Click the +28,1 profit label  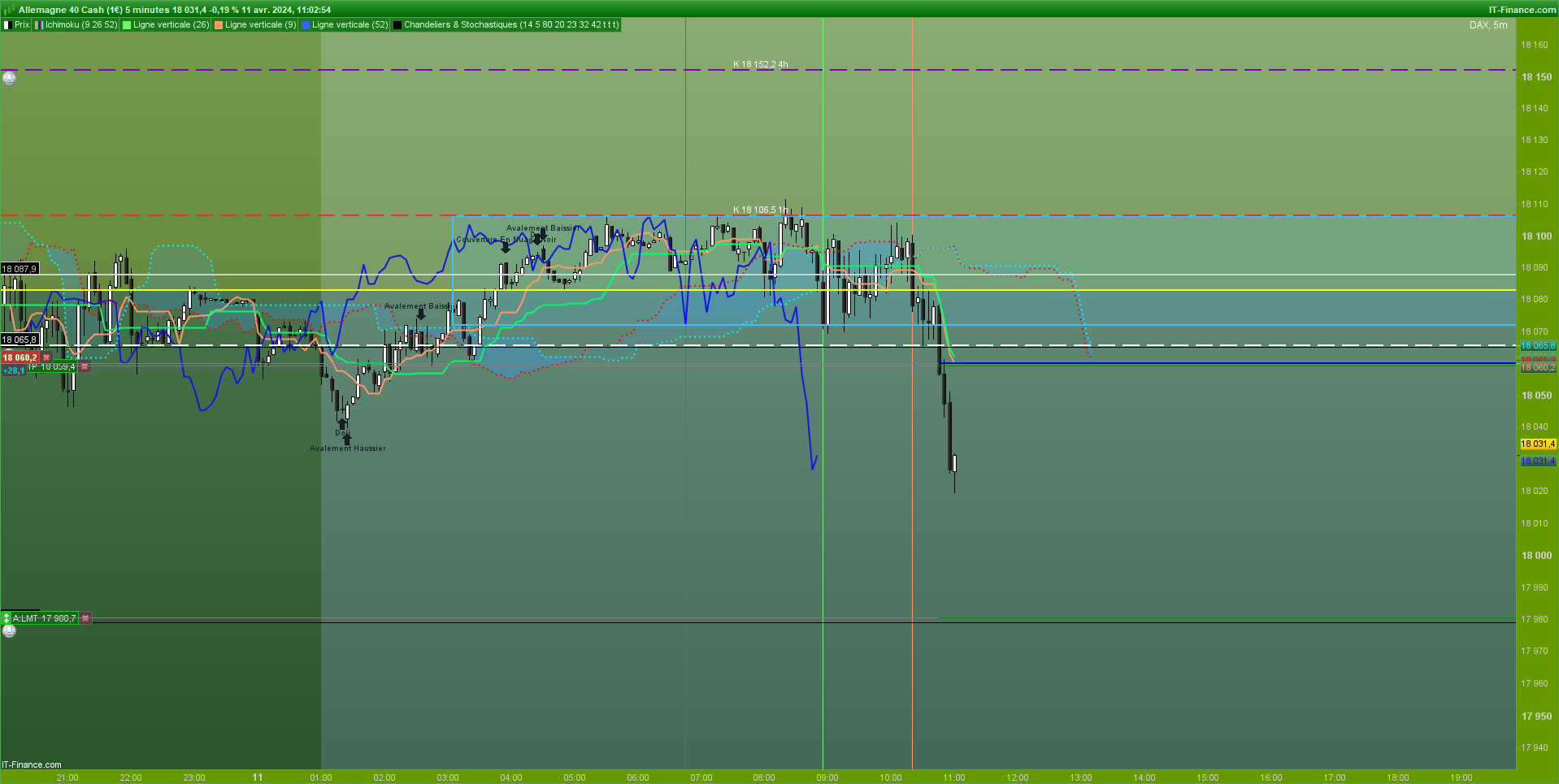point(14,370)
